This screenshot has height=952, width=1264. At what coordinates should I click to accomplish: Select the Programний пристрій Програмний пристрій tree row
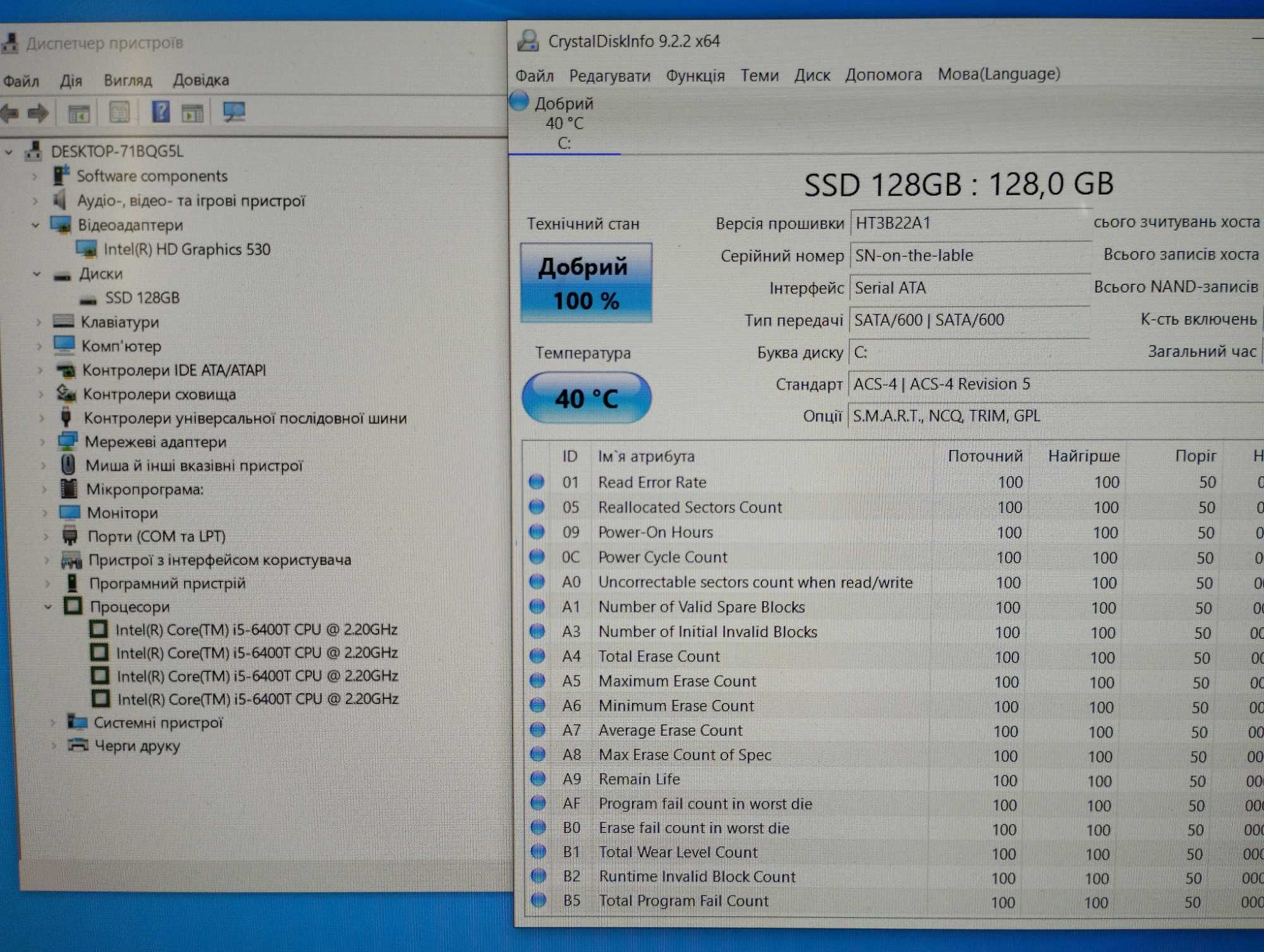pos(167,583)
